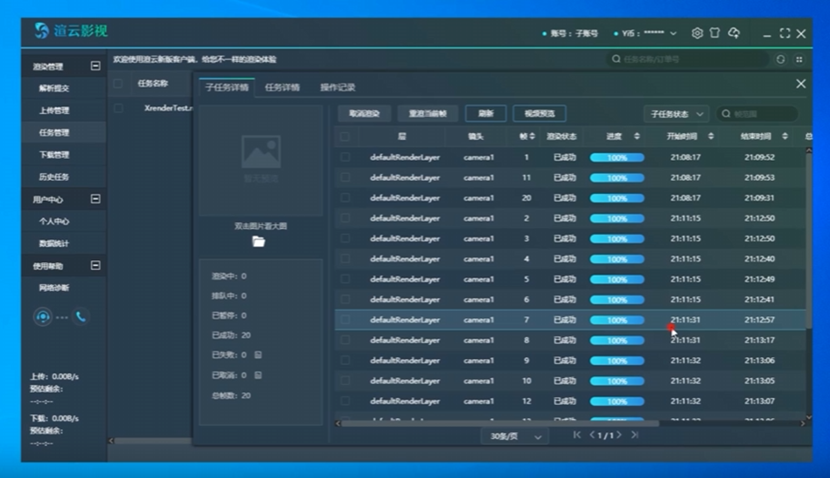
Task: Open online customer service headset icon
Action: [43, 317]
